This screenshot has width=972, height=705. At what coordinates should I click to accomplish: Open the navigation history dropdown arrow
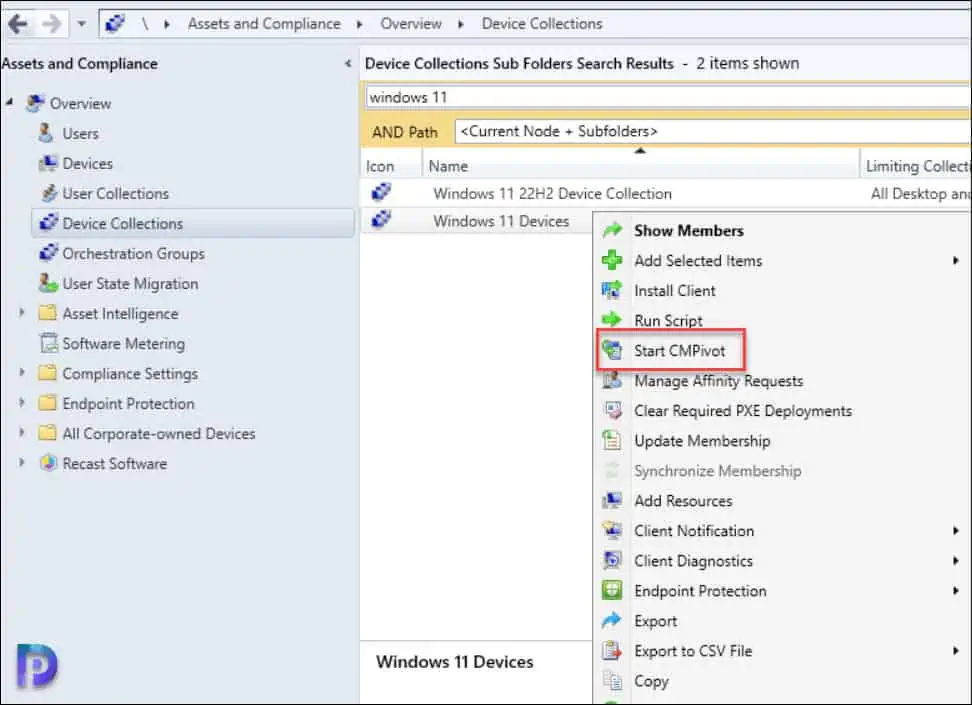(x=82, y=24)
